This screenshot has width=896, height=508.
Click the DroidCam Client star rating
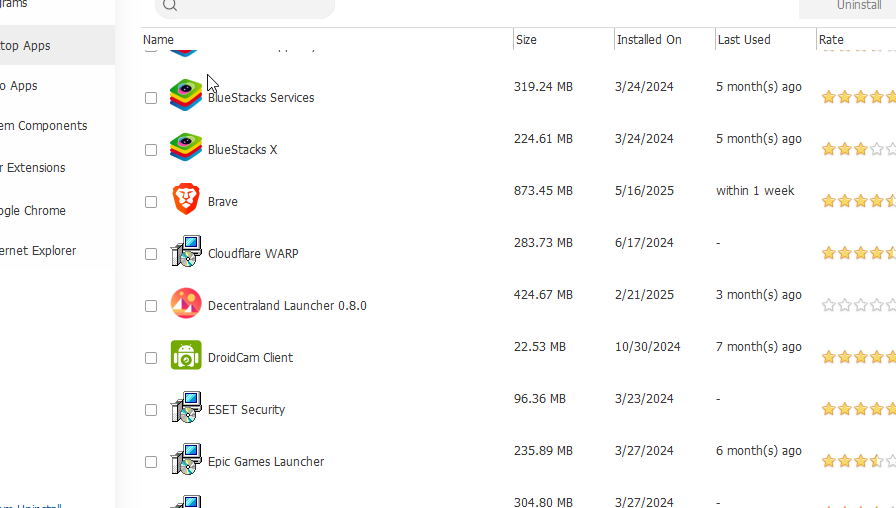click(858, 357)
